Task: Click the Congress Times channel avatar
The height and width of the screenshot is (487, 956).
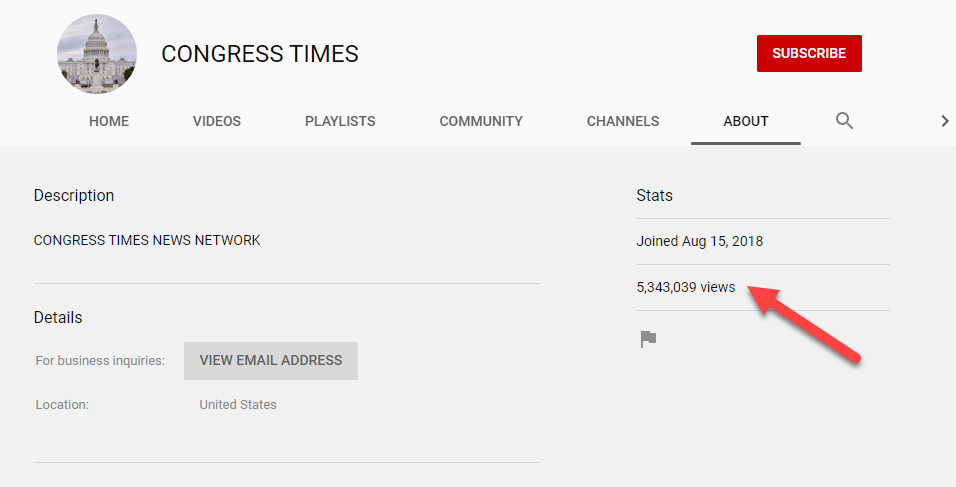Action: click(x=97, y=54)
